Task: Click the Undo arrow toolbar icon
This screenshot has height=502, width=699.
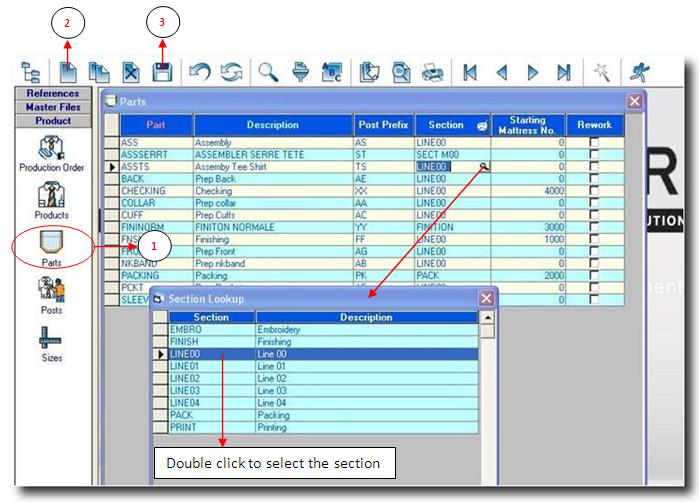Action: [201, 71]
